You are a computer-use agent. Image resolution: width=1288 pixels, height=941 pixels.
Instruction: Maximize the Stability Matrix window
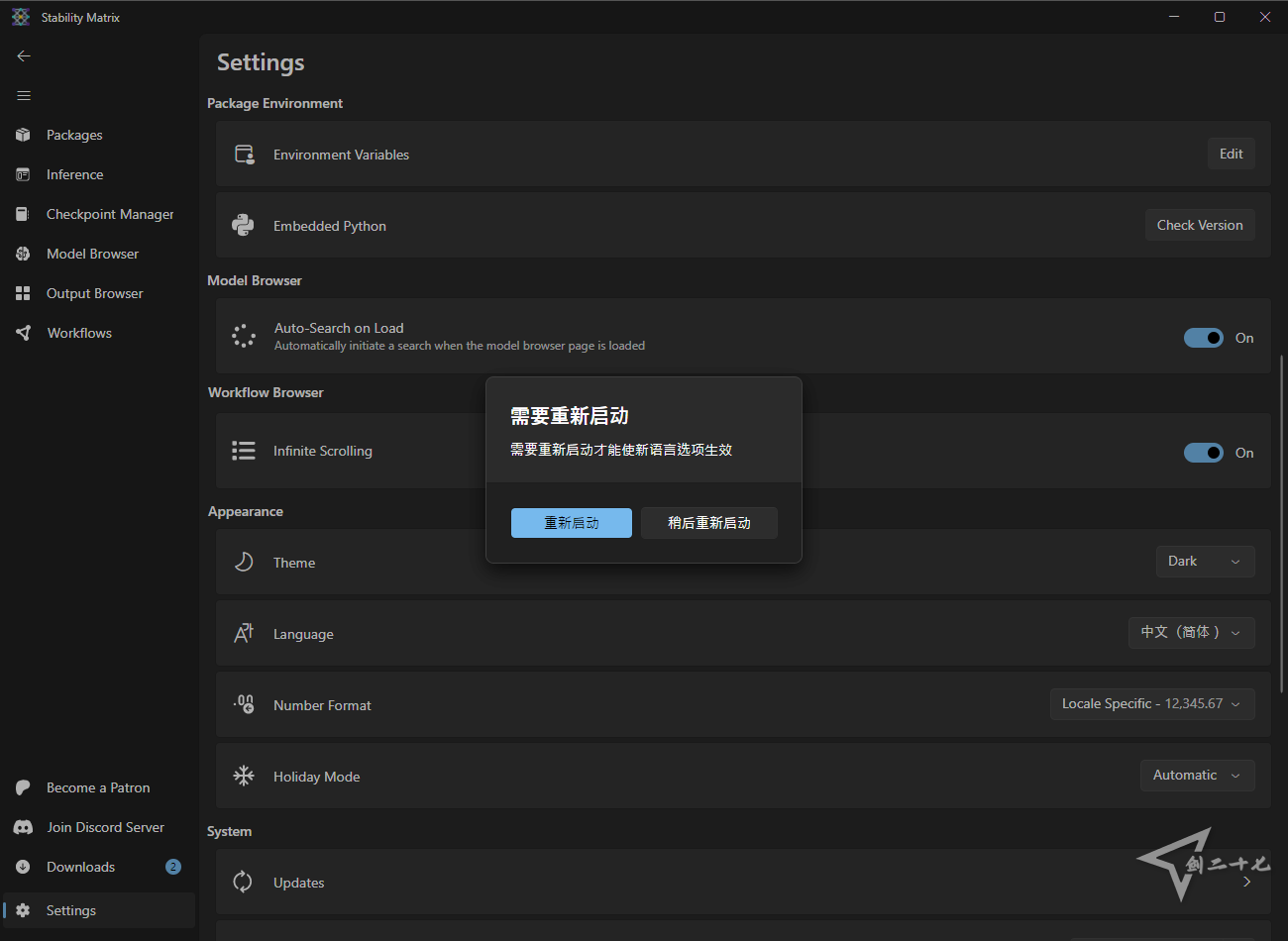pyautogui.click(x=1220, y=17)
